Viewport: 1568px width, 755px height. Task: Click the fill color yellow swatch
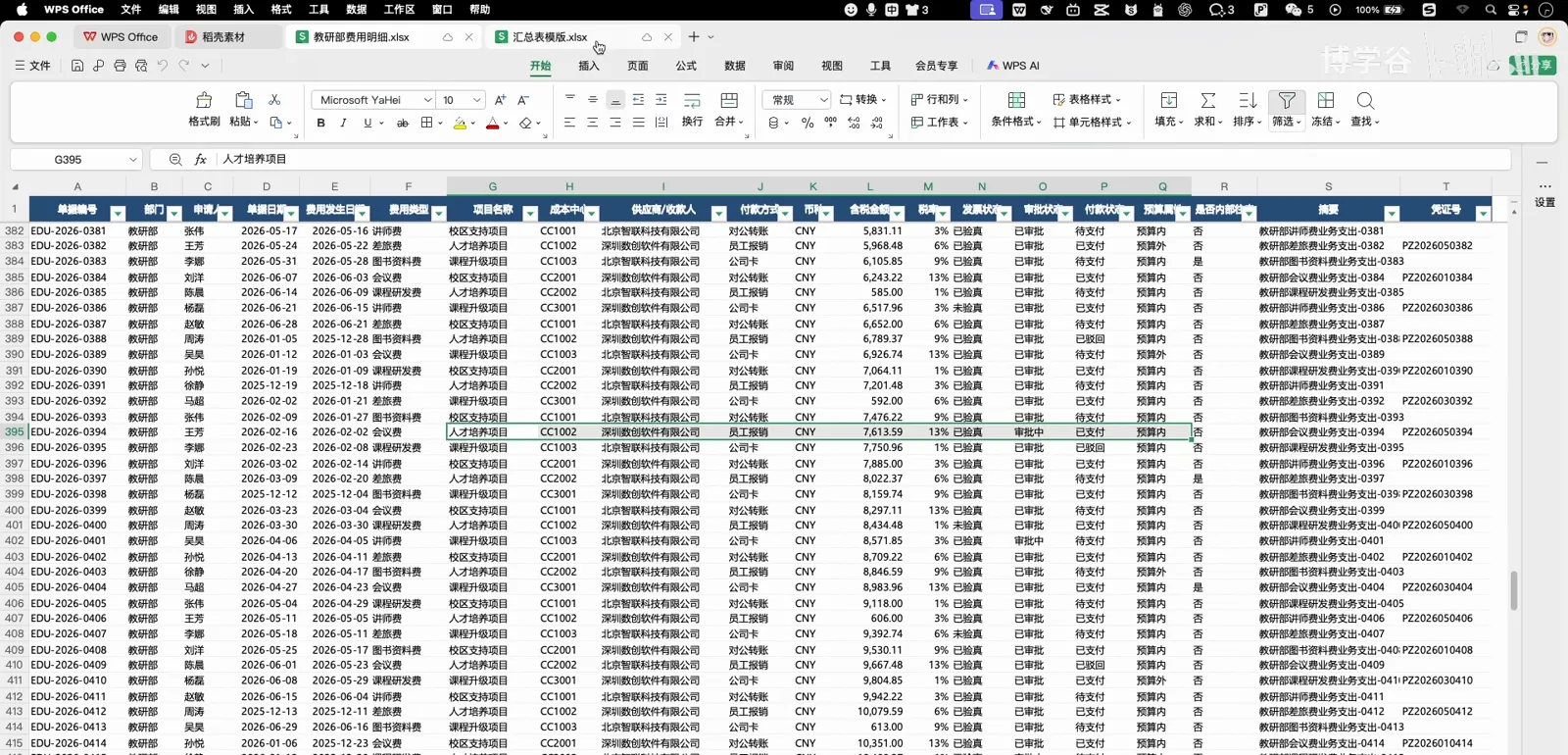pyautogui.click(x=460, y=124)
